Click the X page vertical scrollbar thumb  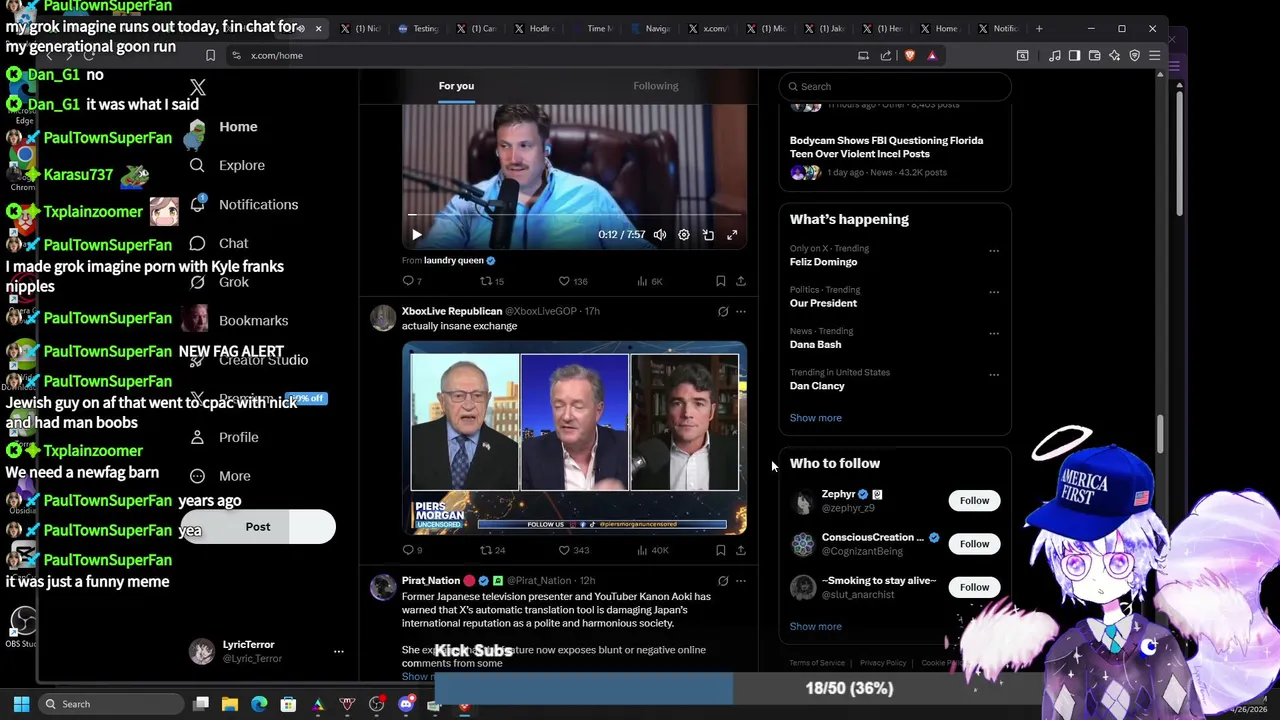click(x=1161, y=434)
